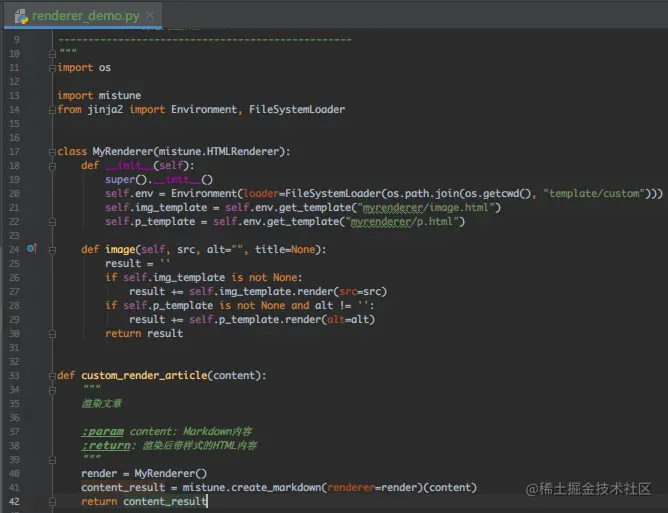The width and height of the screenshot is (668, 513).
Task: Click the fold end marker on line 39
Action: [52, 460]
